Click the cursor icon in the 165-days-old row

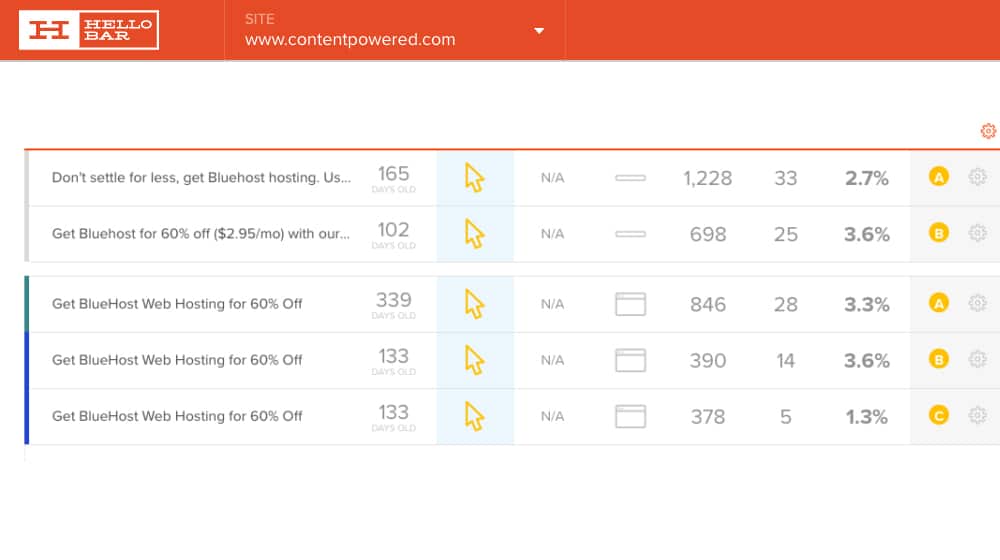(x=474, y=177)
